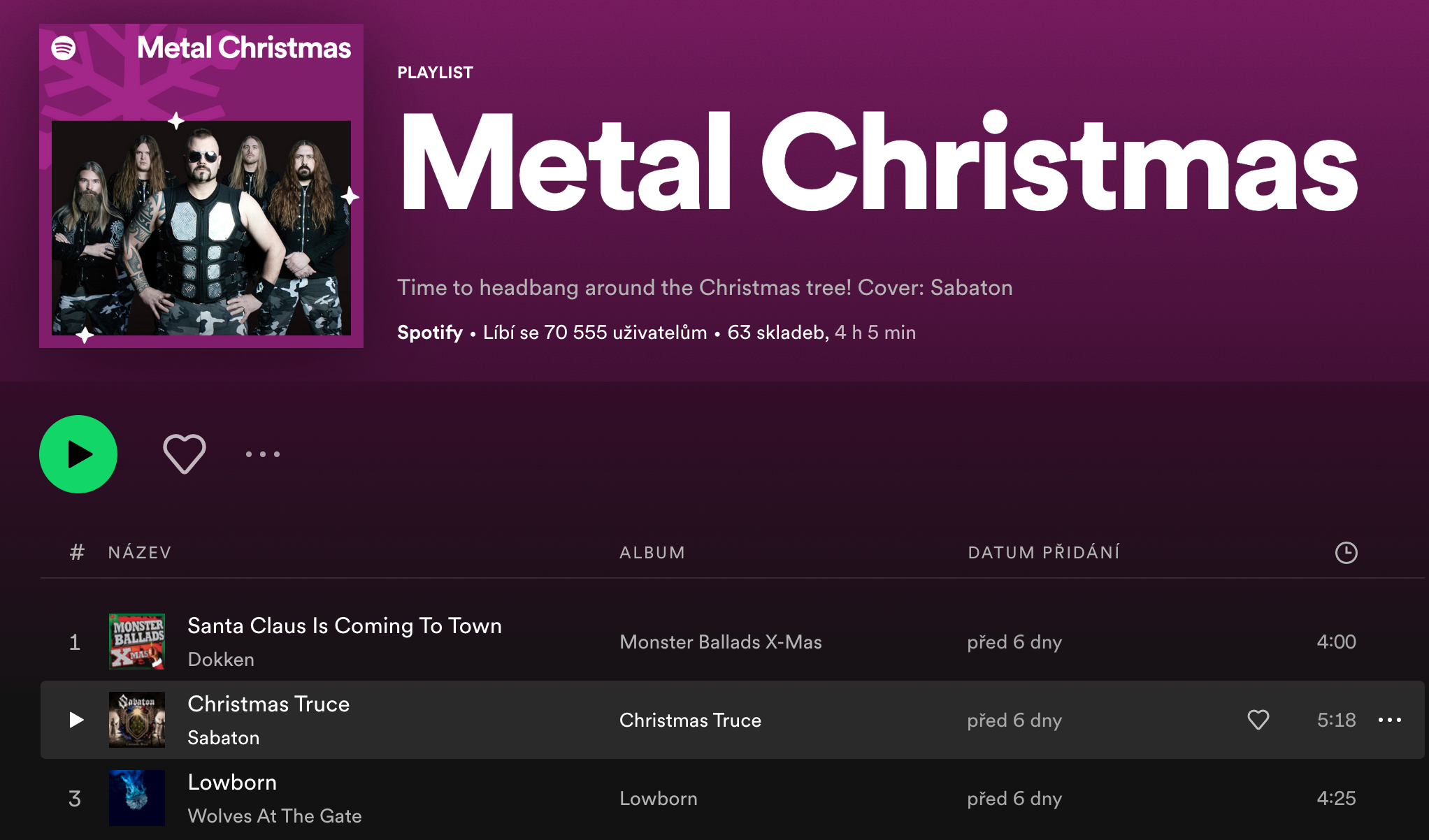Image resolution: width=1429 pixels, height=840 pixels.
Task: Click the Spotify logo on cover
Action: pos(64,48)
